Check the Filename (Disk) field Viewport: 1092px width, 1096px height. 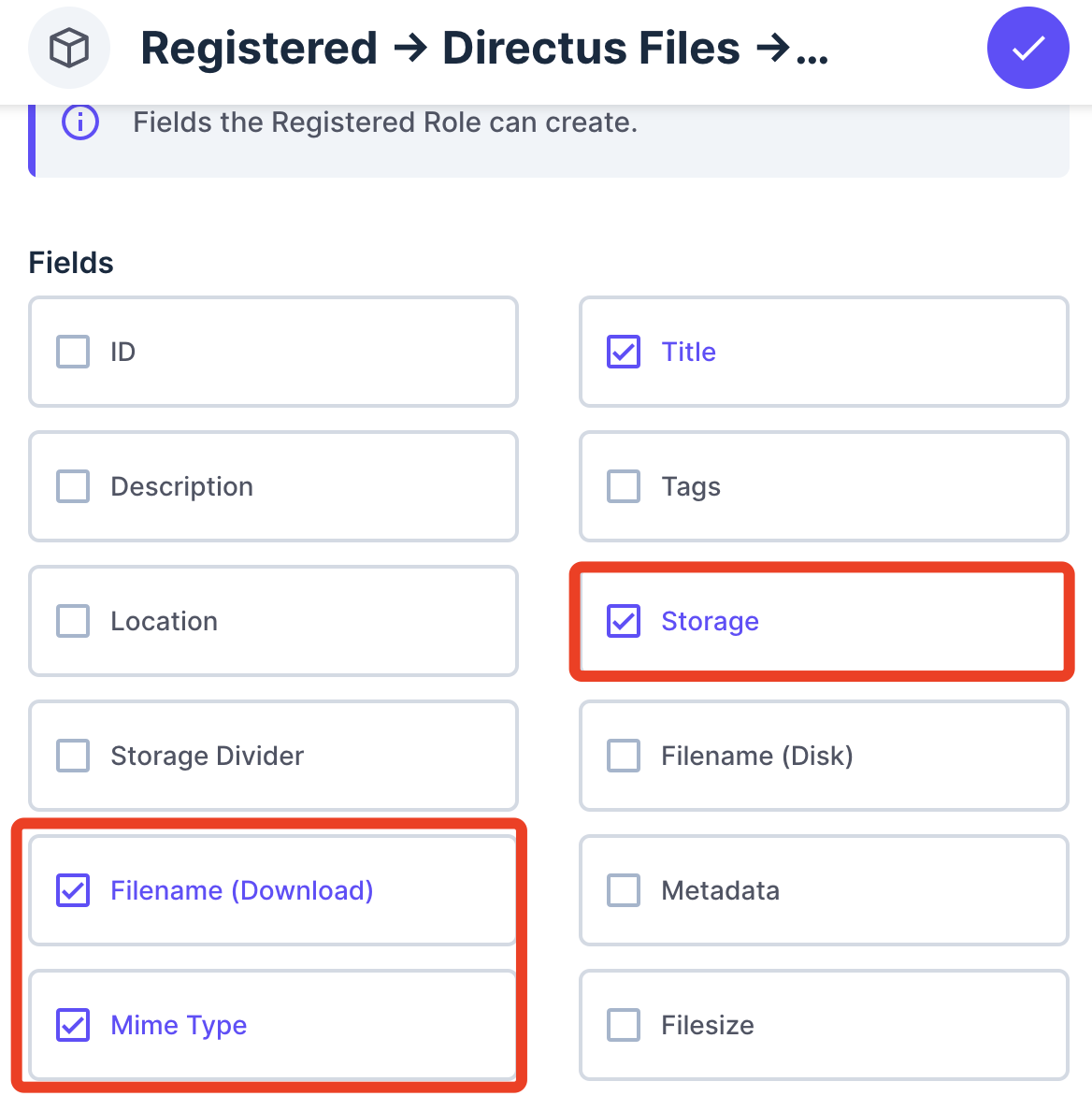(x=623, y=756)
